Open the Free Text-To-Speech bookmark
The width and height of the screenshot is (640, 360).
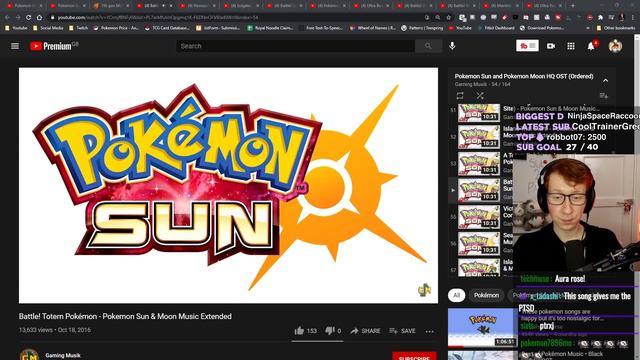coord(321,28)
